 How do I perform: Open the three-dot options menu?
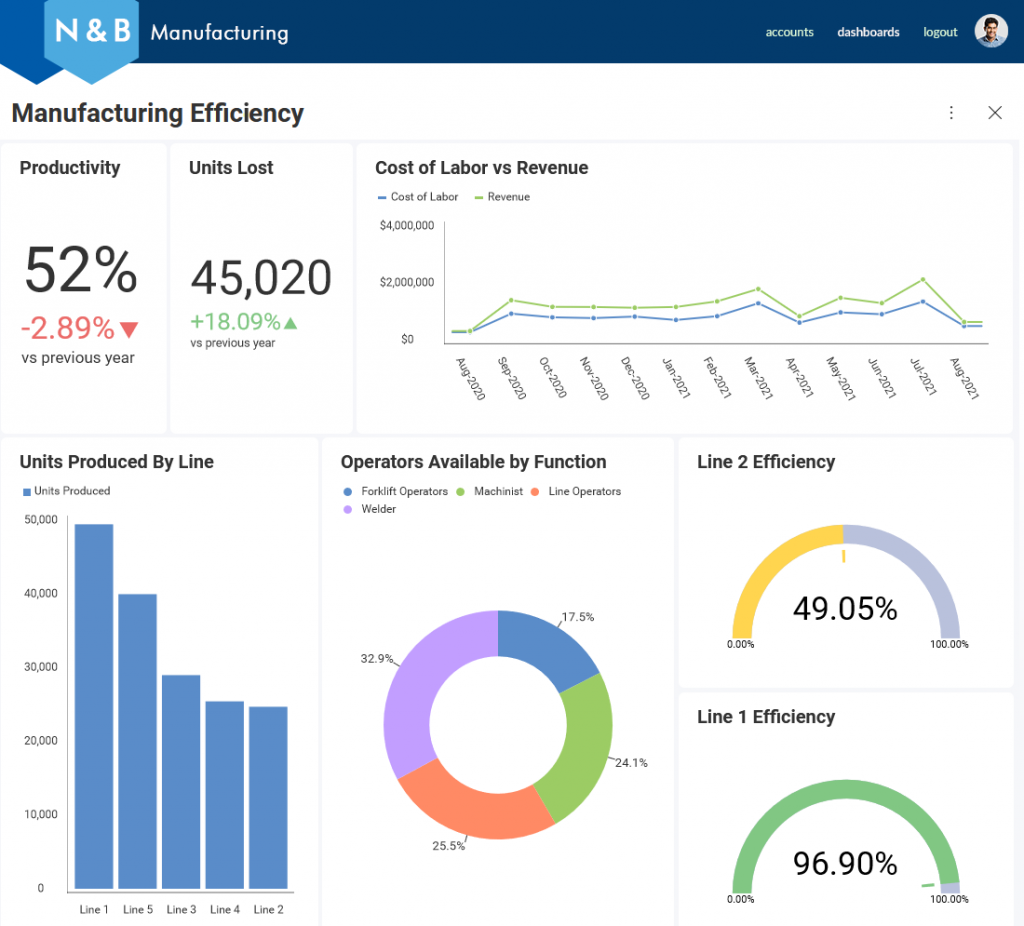[951, 113]
